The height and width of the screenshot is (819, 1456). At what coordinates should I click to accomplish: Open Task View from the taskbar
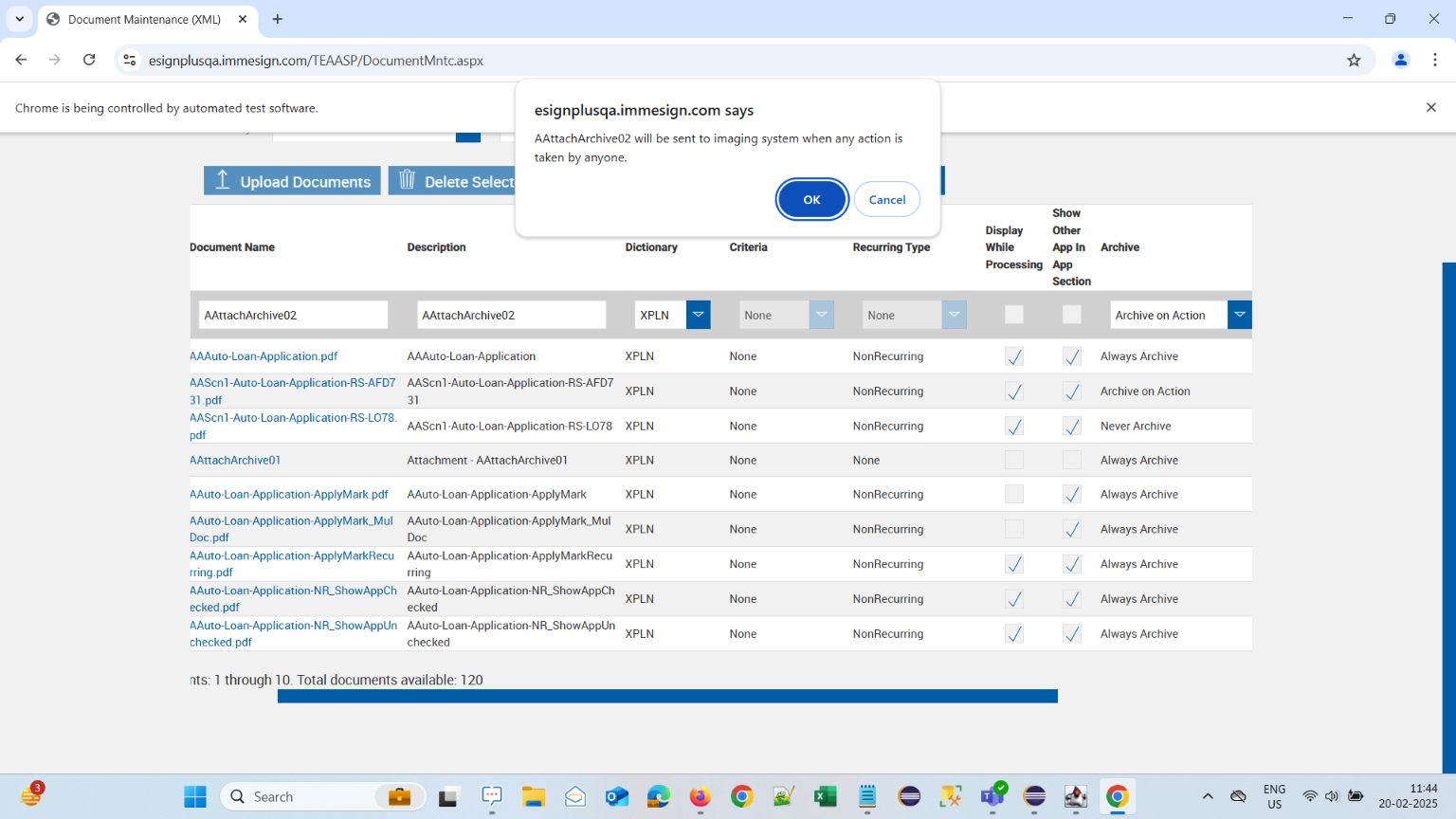pyautogui.click(x=448, y=796)
